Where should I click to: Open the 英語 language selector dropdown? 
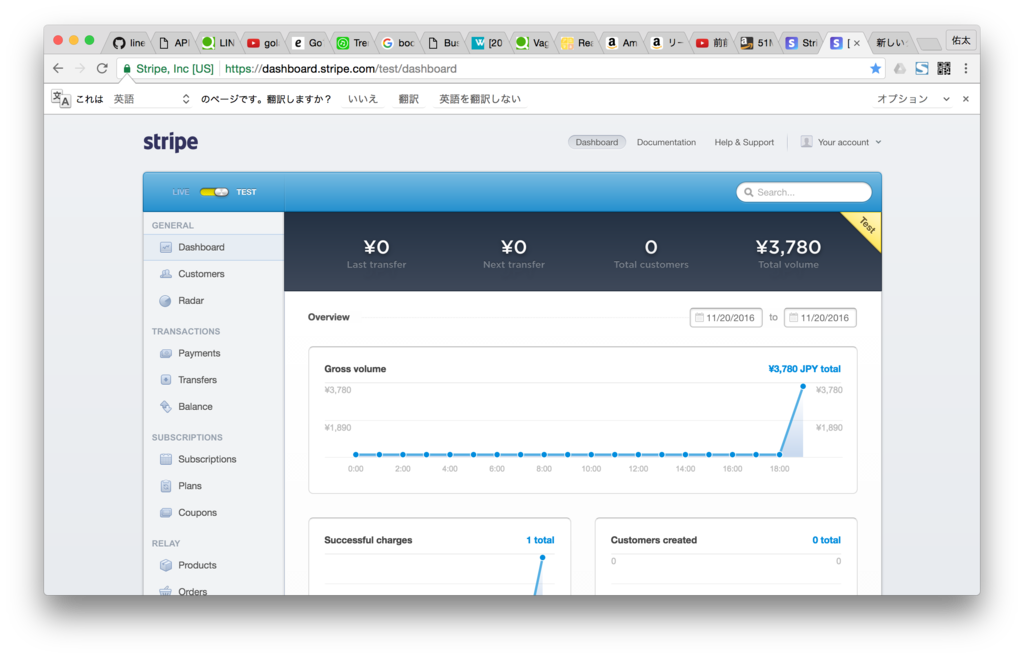click(x=152, y=99)
